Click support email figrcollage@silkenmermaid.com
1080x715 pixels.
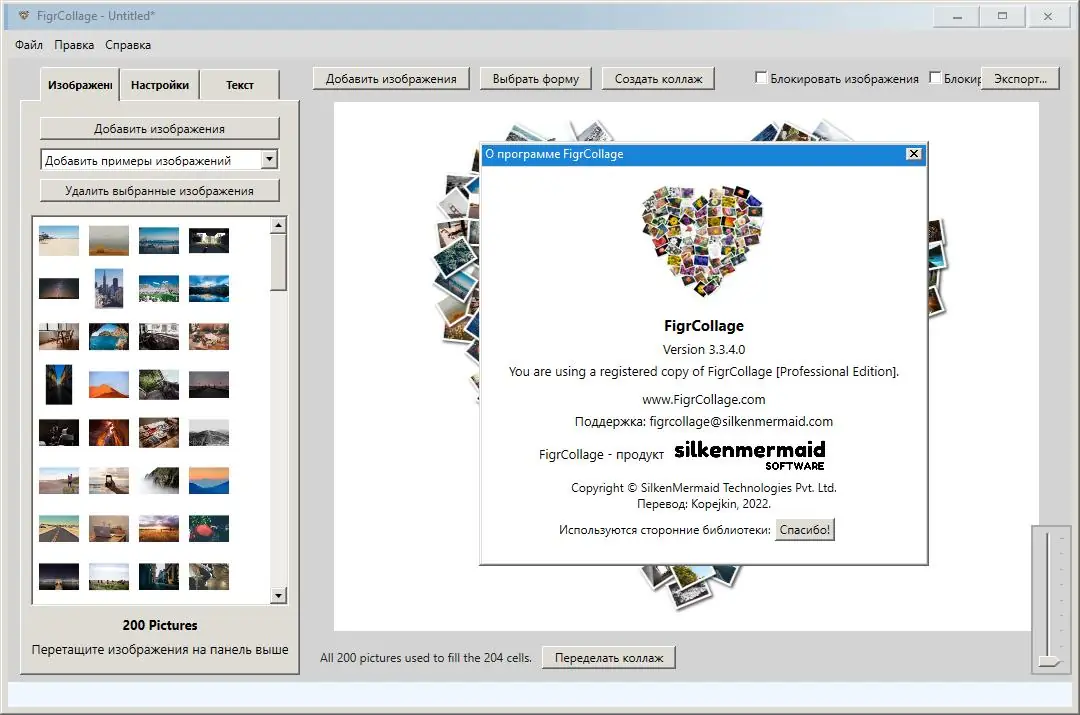click(x=741, y=422)
